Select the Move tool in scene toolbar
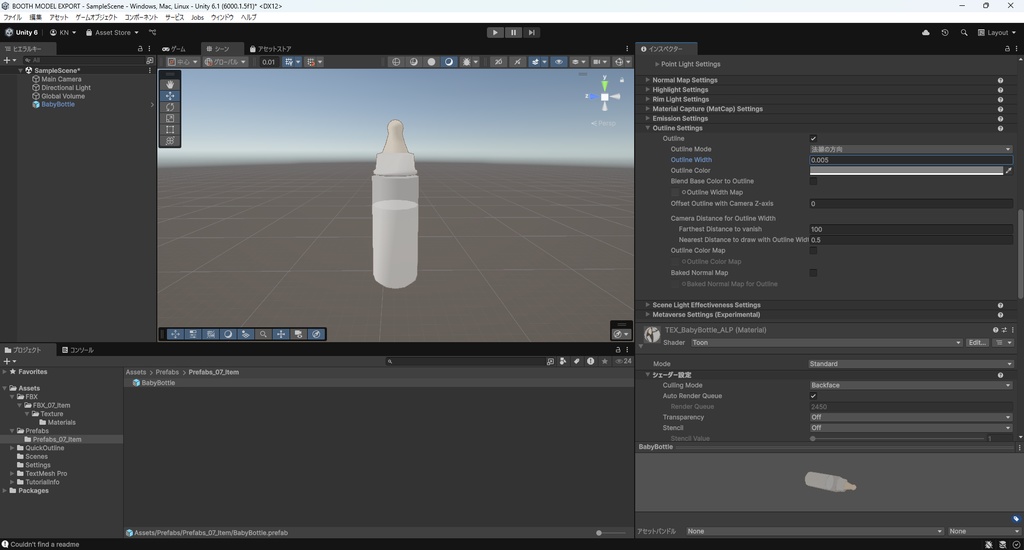This screenshot has width=1024, height=550. 170,95
